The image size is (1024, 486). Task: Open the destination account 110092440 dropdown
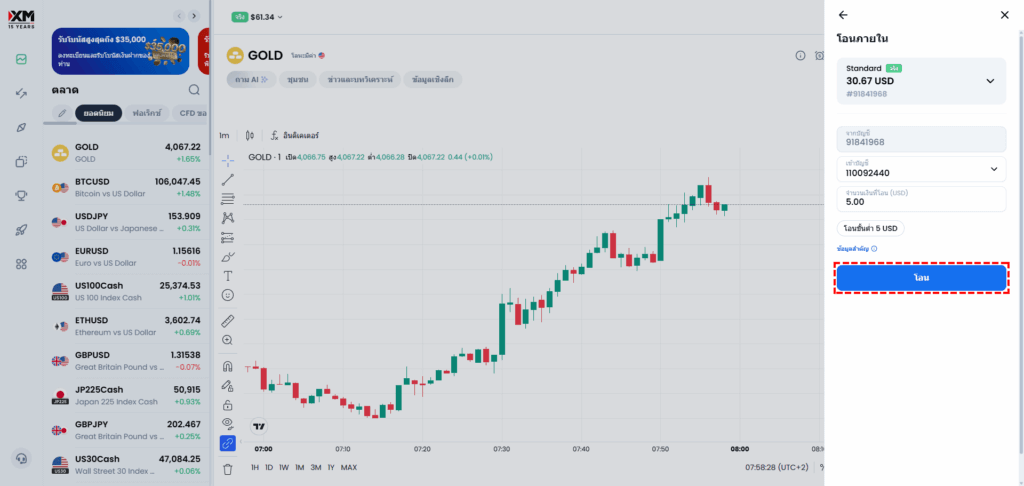coord(993,169)
